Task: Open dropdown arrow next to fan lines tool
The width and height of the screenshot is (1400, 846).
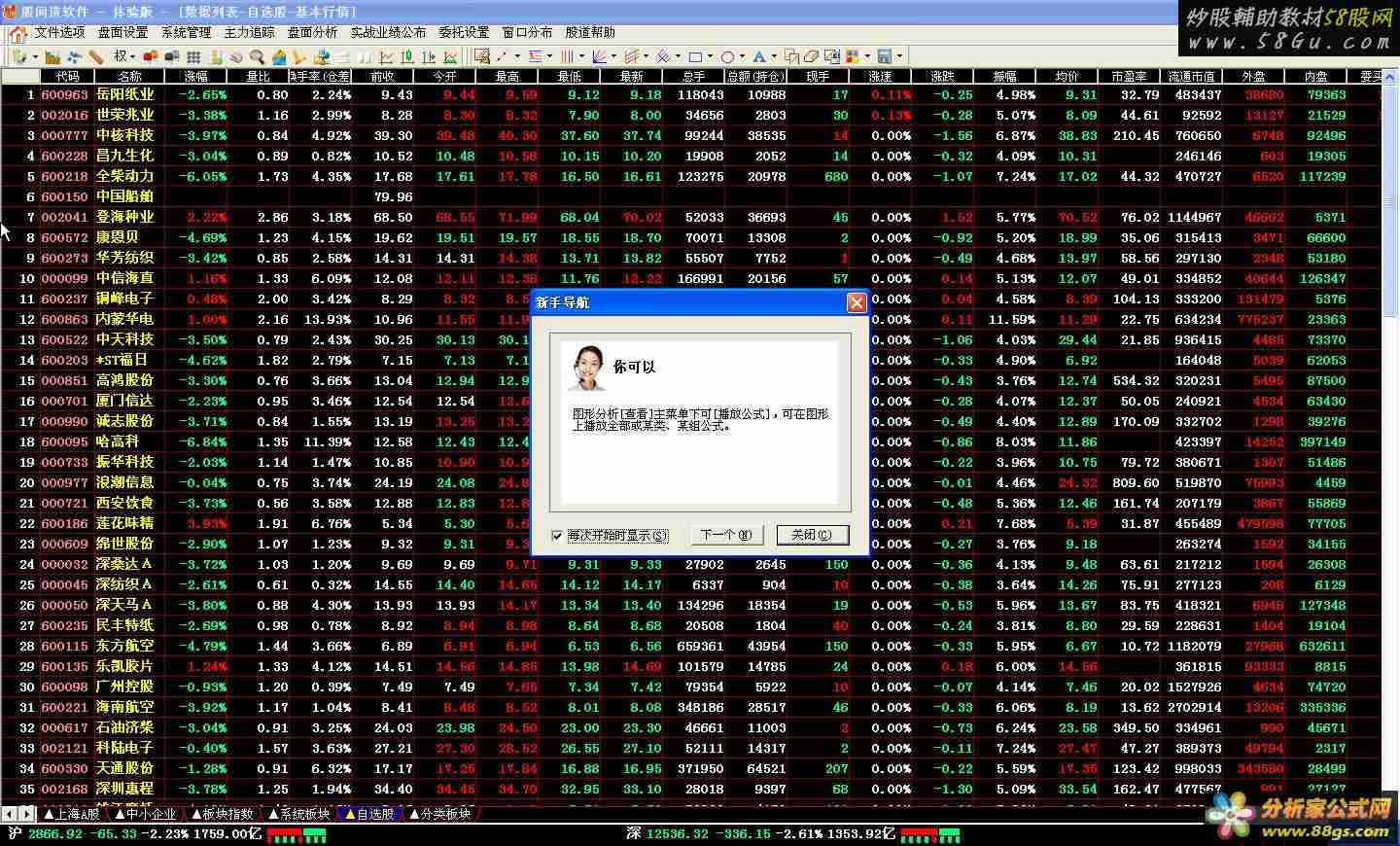Action: click(613, 56)
